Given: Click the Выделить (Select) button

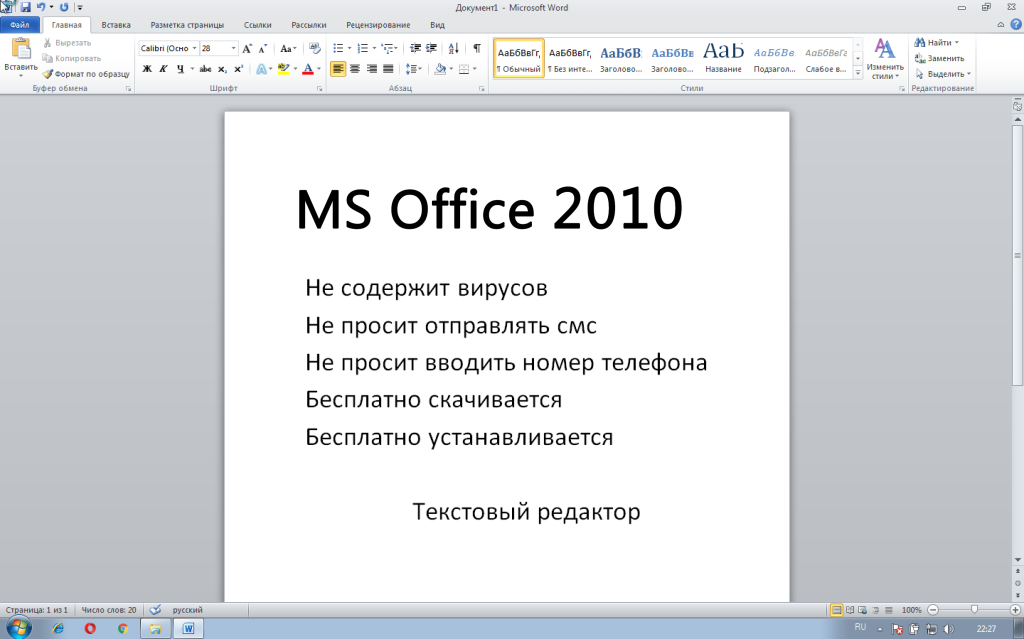Looking at the screenshot, I should [x=943, y=74].
